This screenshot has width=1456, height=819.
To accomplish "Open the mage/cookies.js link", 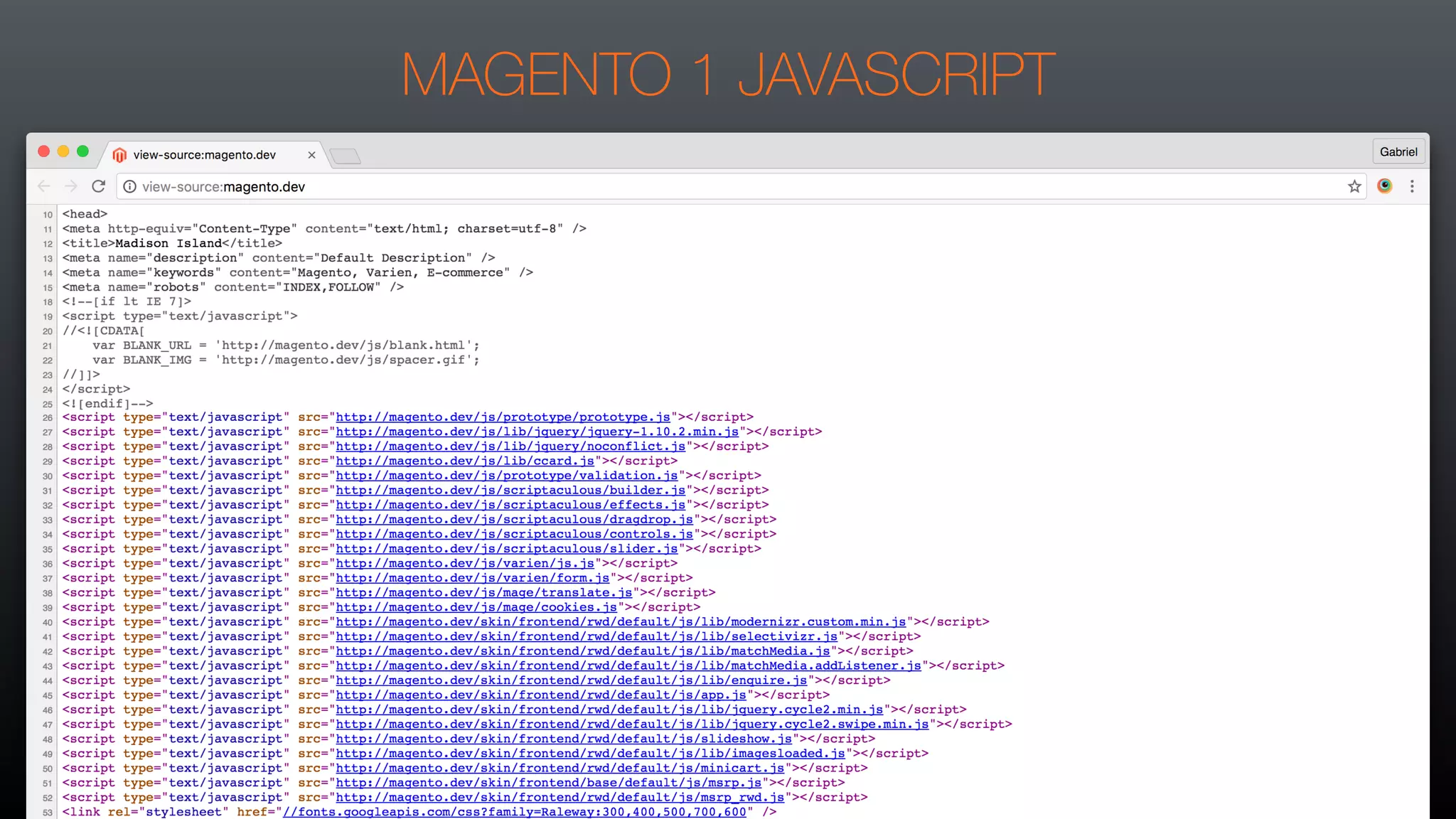I will click(x=476, y=607).
